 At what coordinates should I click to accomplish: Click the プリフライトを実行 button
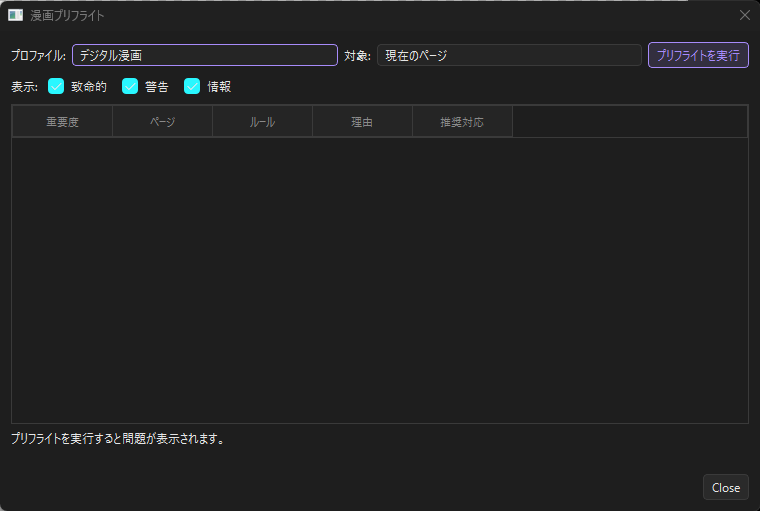click(x=698, y=55)
